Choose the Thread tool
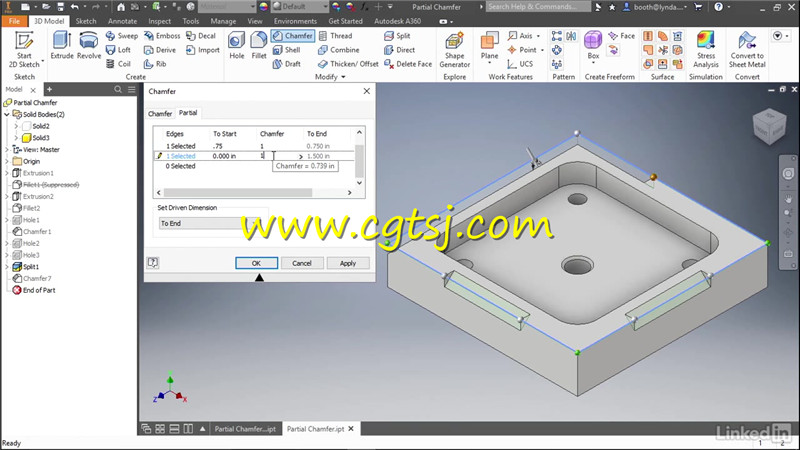Screen dimensions: 800x450 point(335,36)
